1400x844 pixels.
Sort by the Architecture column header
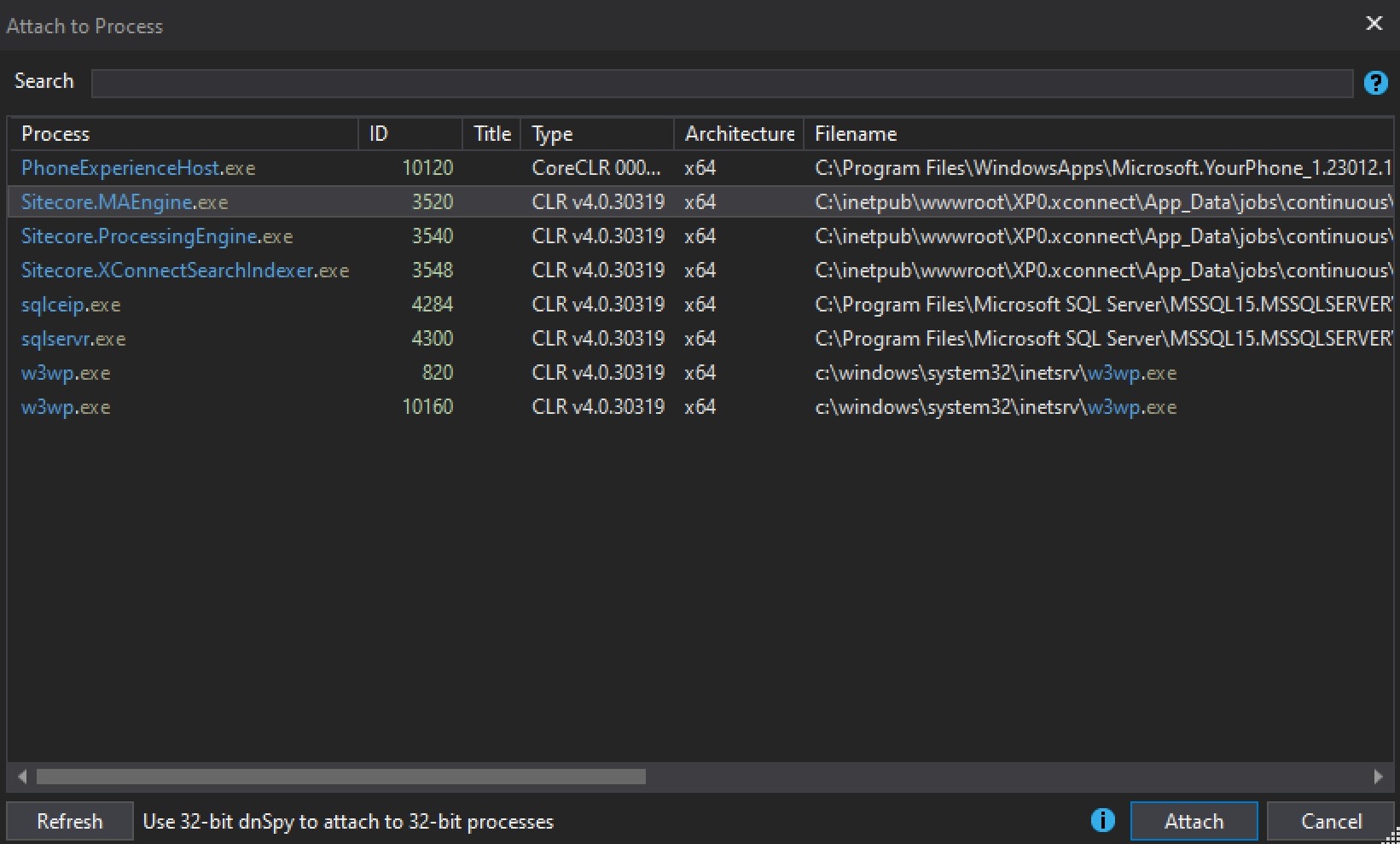coord(739,133)
